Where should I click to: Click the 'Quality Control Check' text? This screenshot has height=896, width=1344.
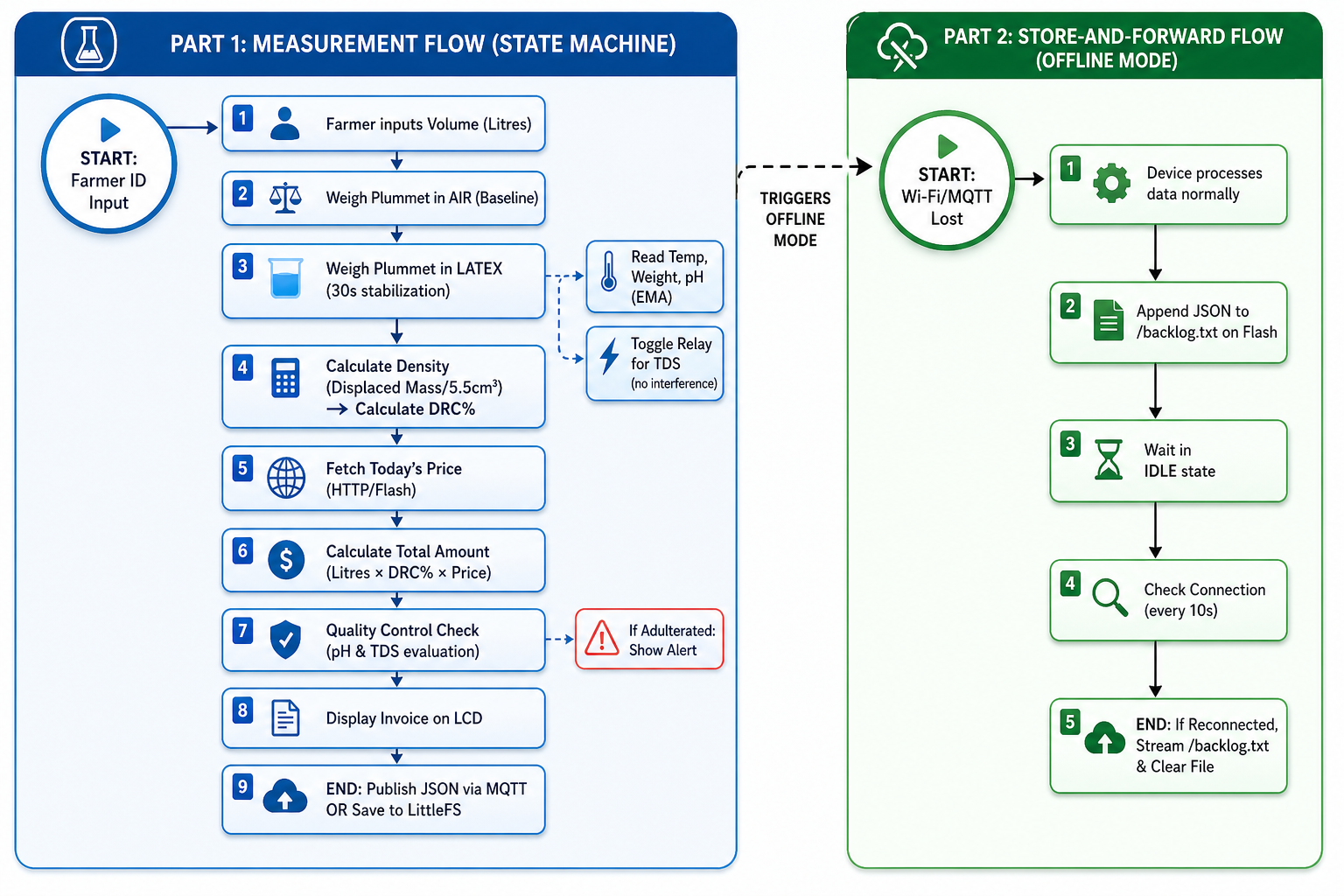[x=402, y=630]
